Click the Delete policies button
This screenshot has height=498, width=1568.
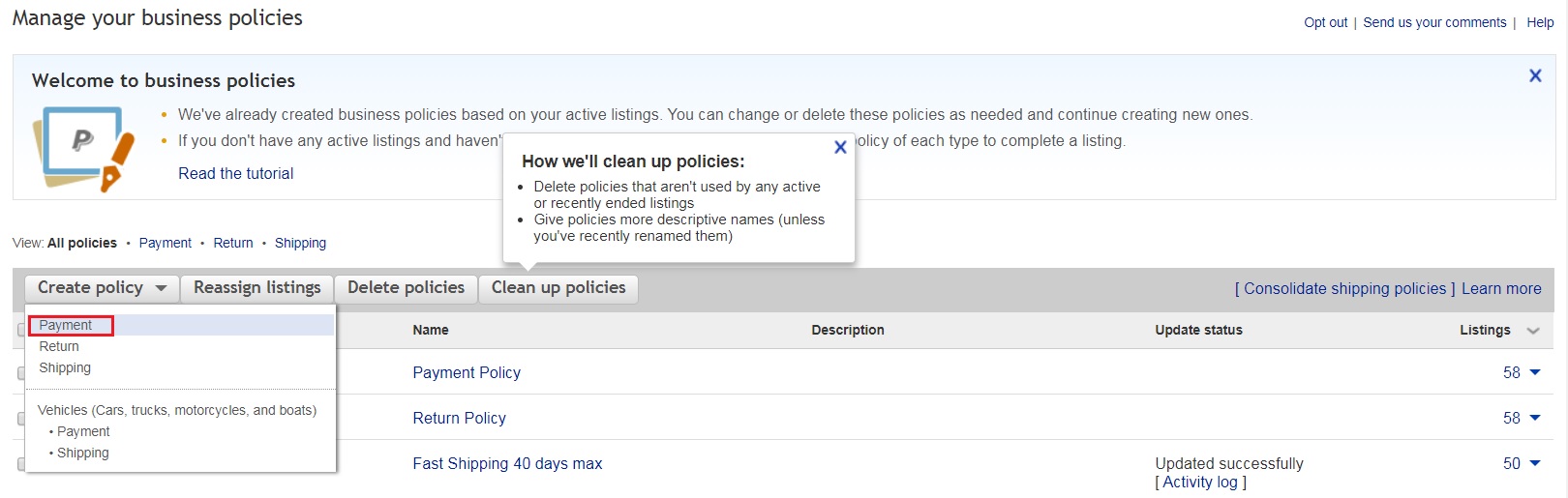[406, 288]
